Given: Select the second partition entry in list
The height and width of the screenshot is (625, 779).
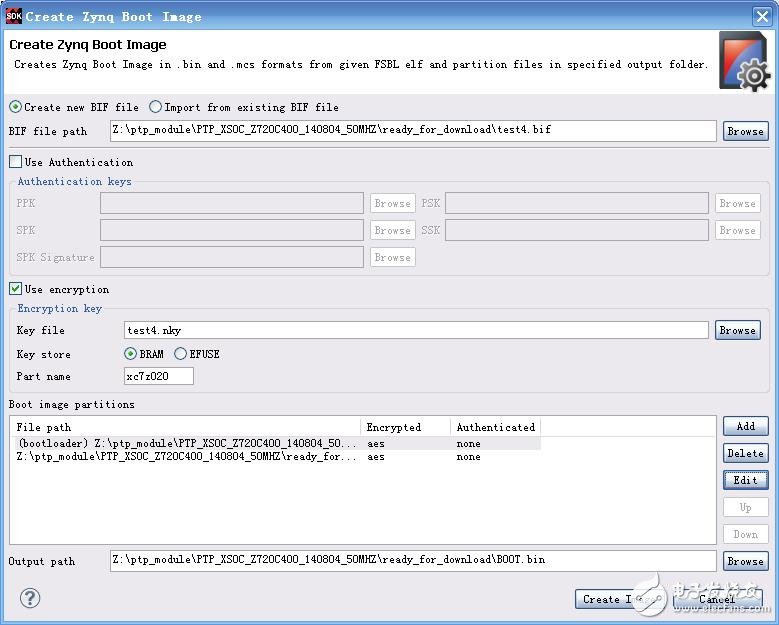Looking at the screenshot, I should (x=186, y=457).
